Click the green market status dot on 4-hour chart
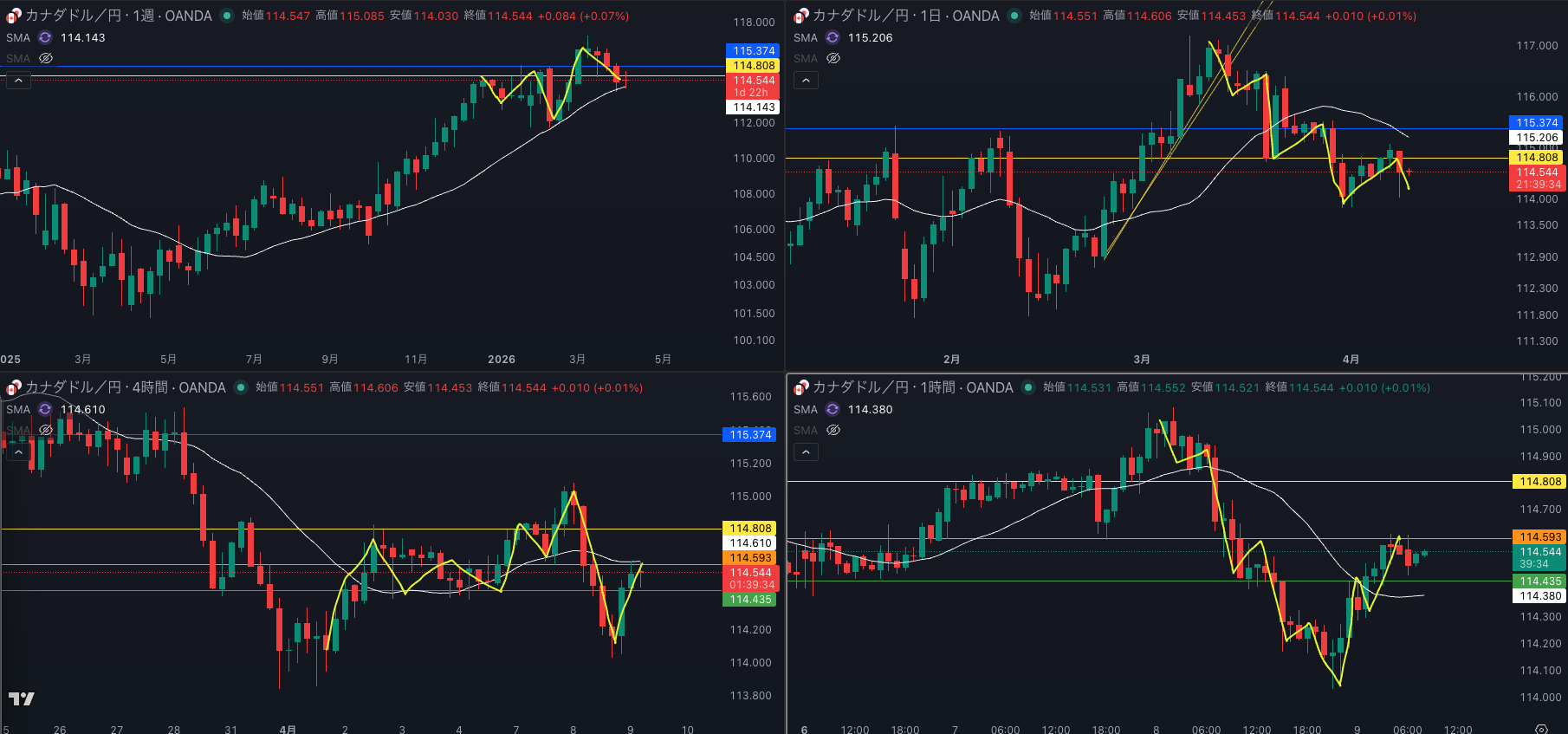This screenshot has height=734, width=1568. pos(241,387)
